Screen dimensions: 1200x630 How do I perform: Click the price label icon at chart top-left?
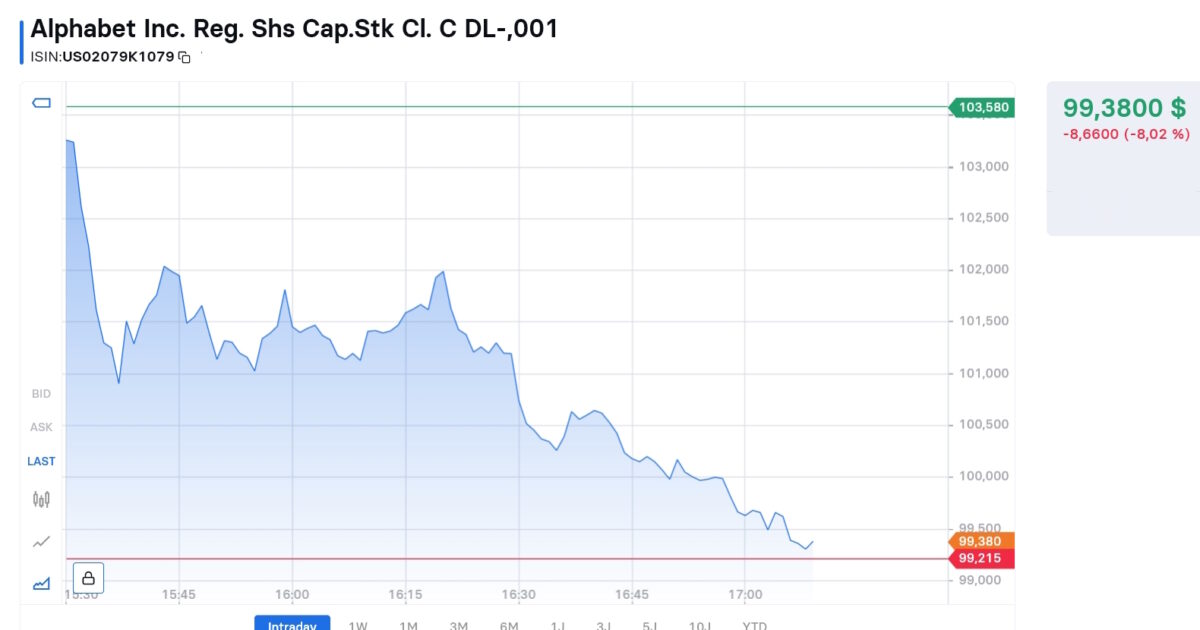(x=42, y=103)
